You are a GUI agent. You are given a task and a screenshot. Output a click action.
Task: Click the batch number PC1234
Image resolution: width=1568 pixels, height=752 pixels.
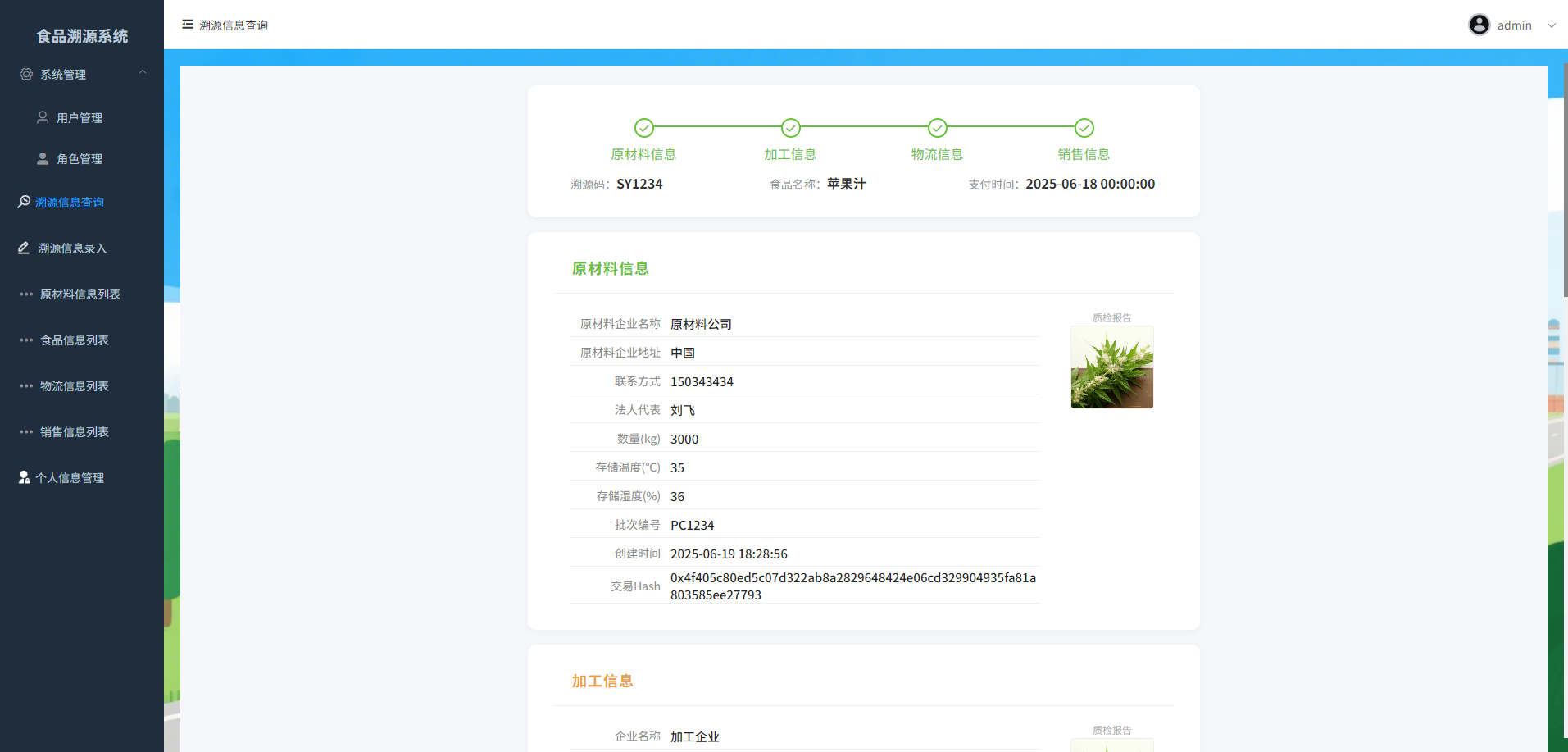point(692,526)
